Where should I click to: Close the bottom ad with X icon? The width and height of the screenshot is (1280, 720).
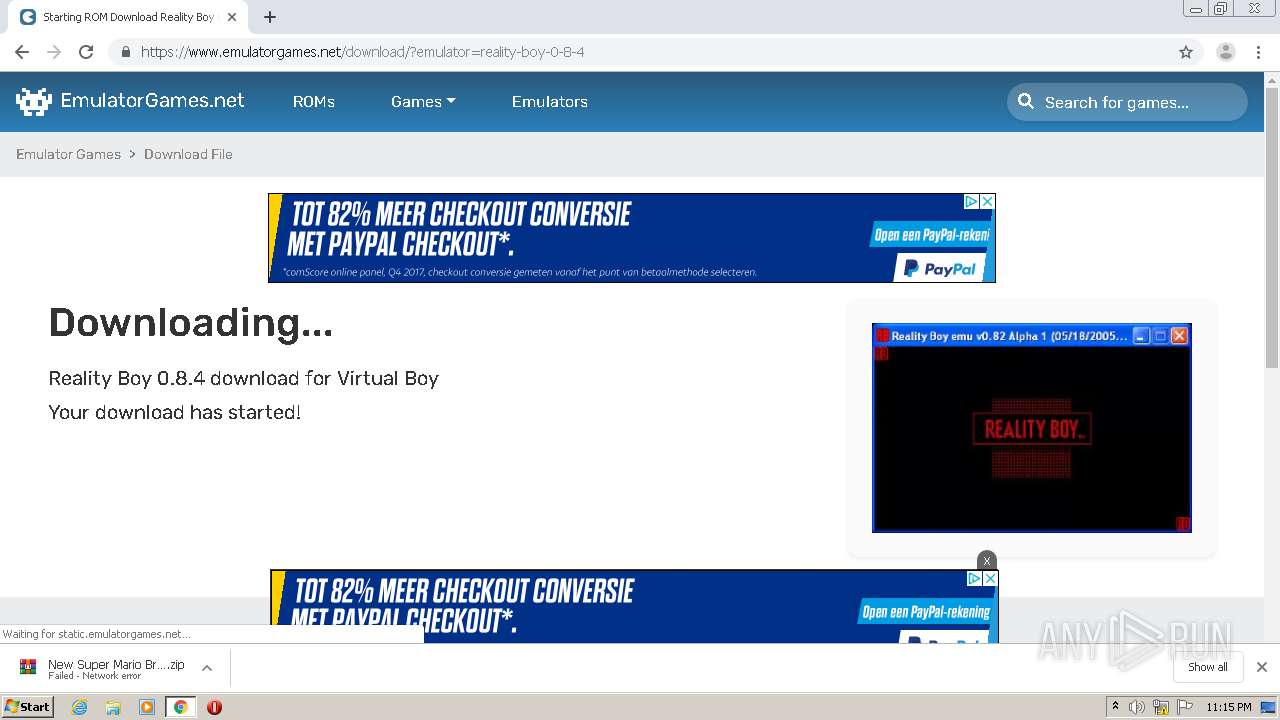pyautogui.click(x=990, y=578)
